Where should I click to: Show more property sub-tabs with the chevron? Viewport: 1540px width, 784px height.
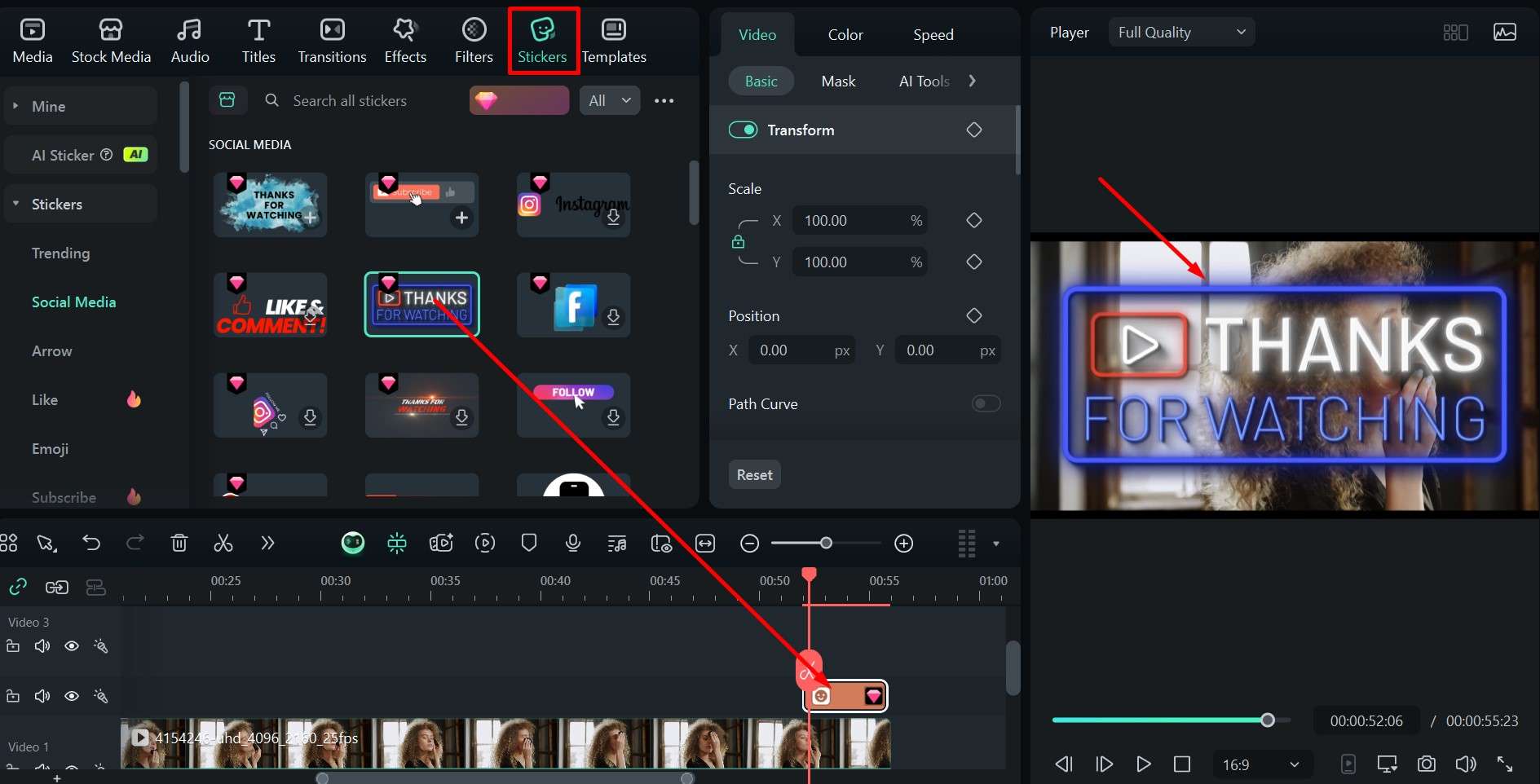(972, 81)
